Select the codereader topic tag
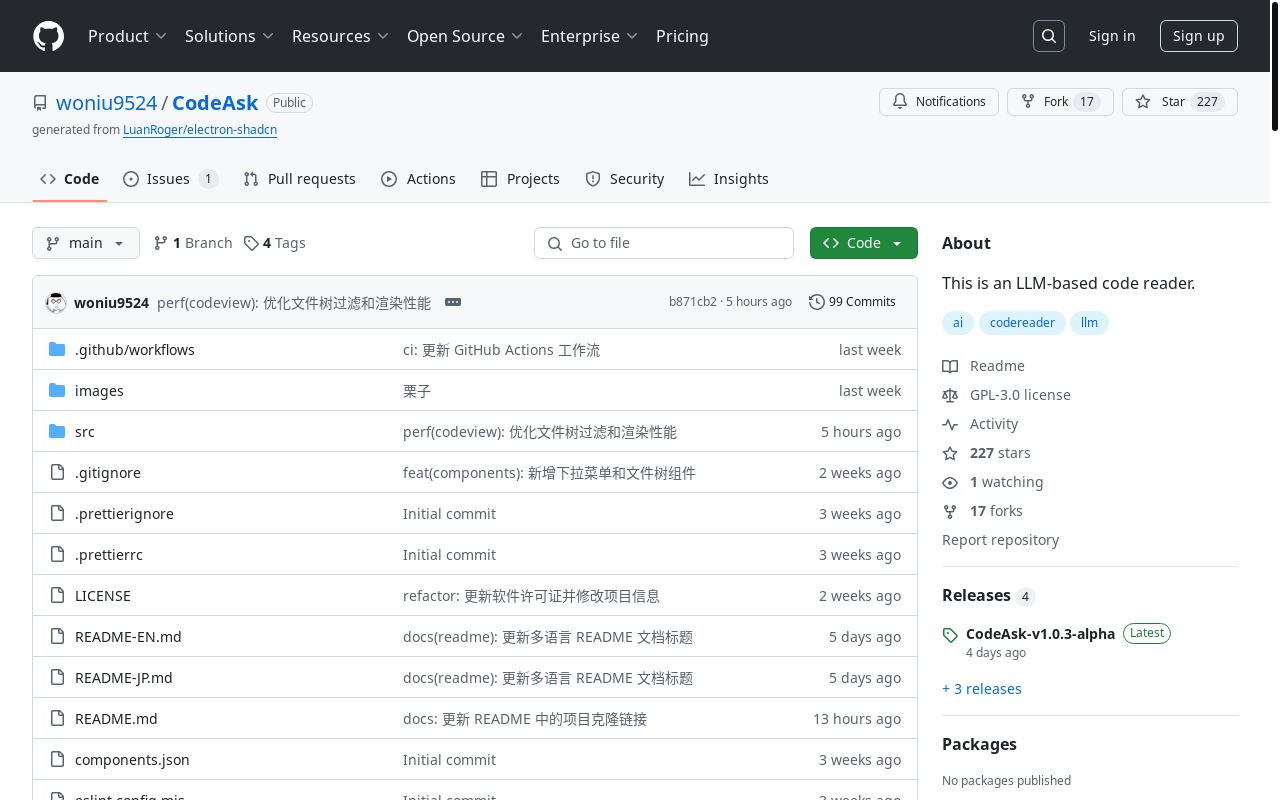This screenshot has height=800, width=1280. pos(1021,323)
